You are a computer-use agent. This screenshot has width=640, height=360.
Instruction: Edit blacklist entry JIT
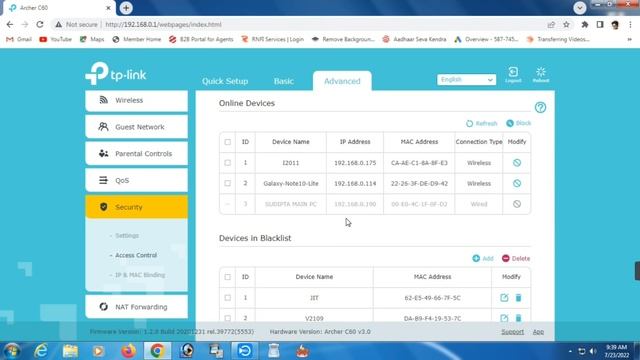pyautogui.click(x=504, y=298)
